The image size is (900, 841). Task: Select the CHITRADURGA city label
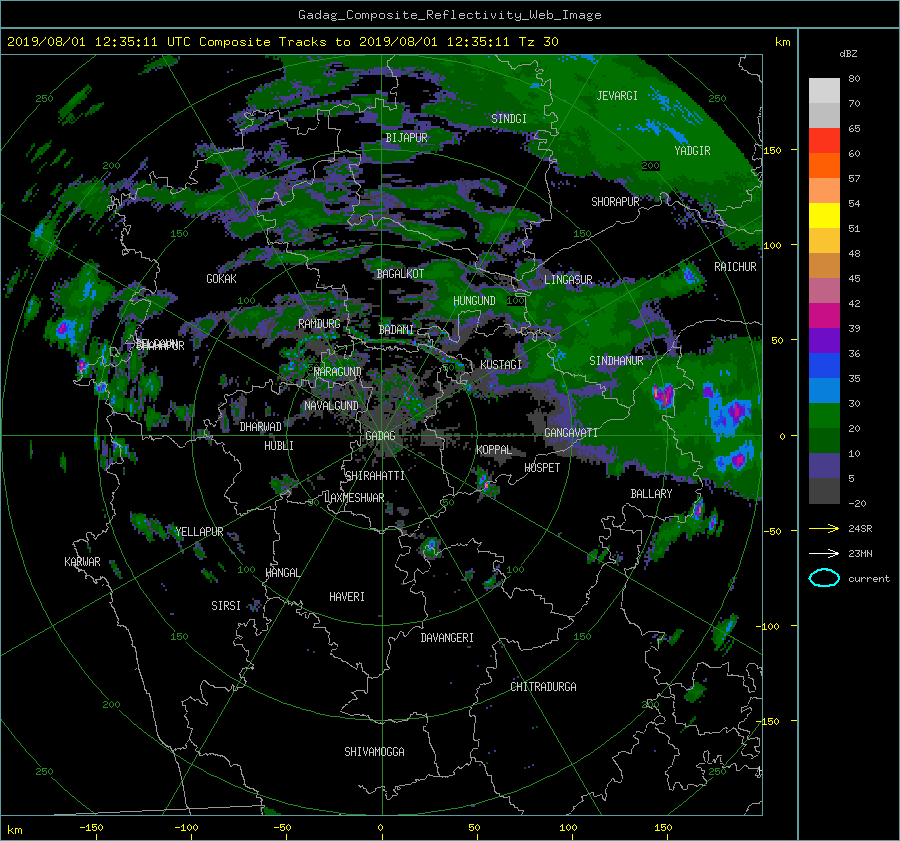pos(544,687)
